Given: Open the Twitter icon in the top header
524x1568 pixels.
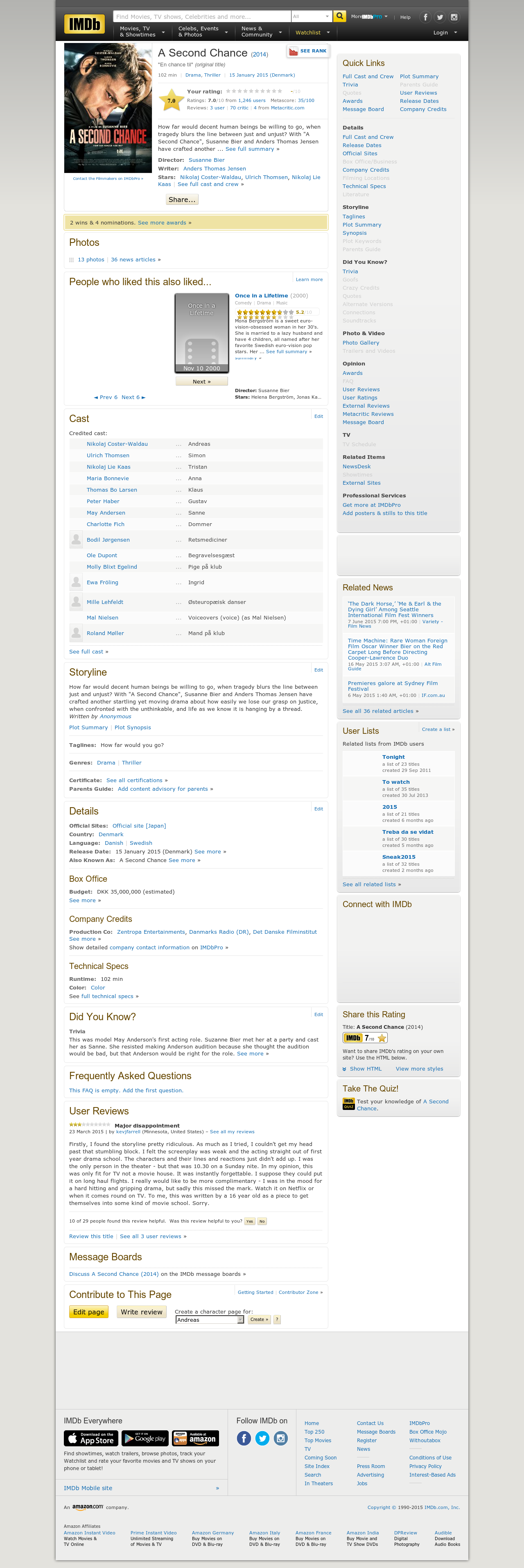Looking at the screenshot, I should click(x=440, y=17).
